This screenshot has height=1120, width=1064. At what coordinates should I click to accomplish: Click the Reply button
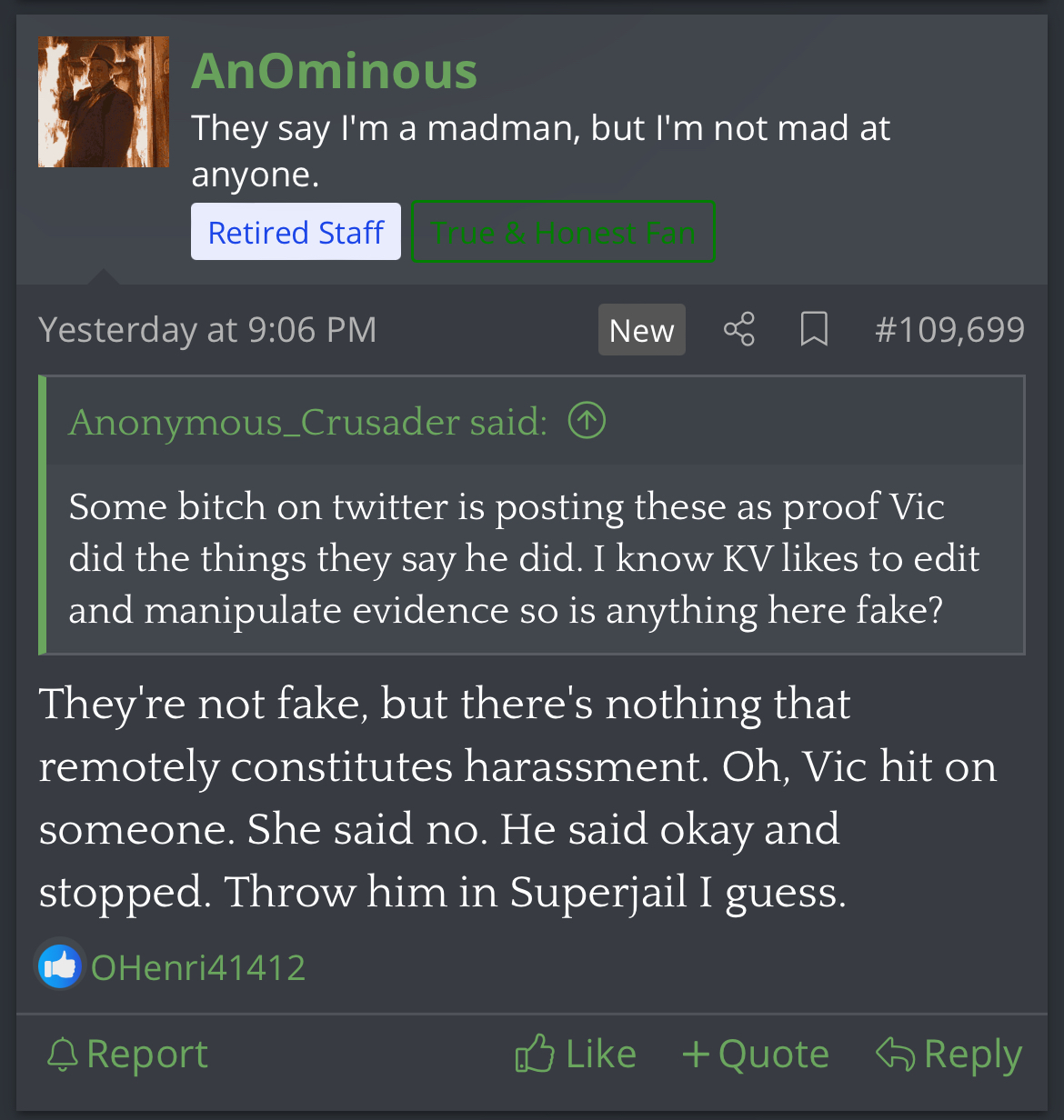pyautogui.click(x=949, y=1055)
